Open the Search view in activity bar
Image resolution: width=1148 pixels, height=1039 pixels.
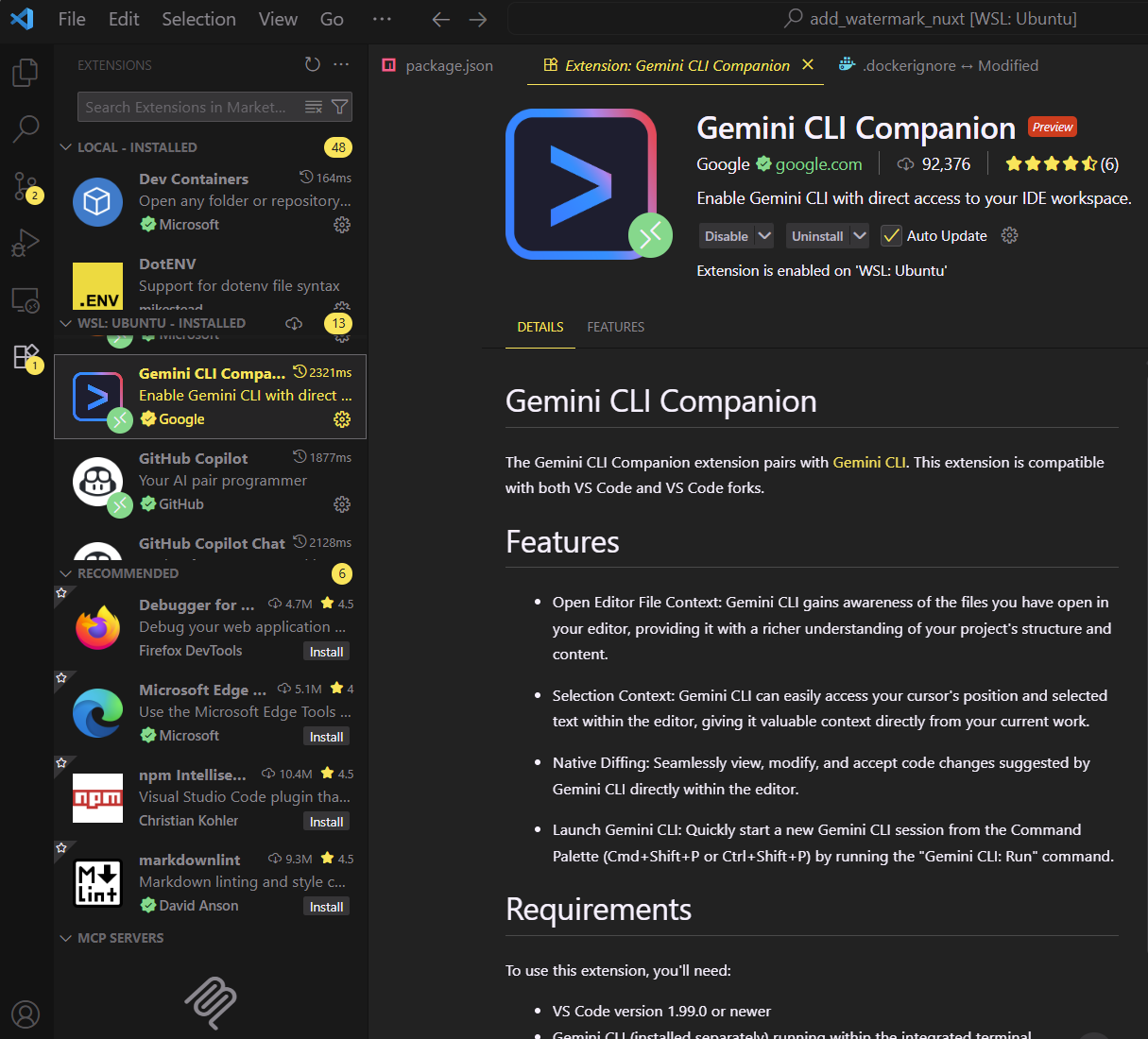(x=26, y=129)
